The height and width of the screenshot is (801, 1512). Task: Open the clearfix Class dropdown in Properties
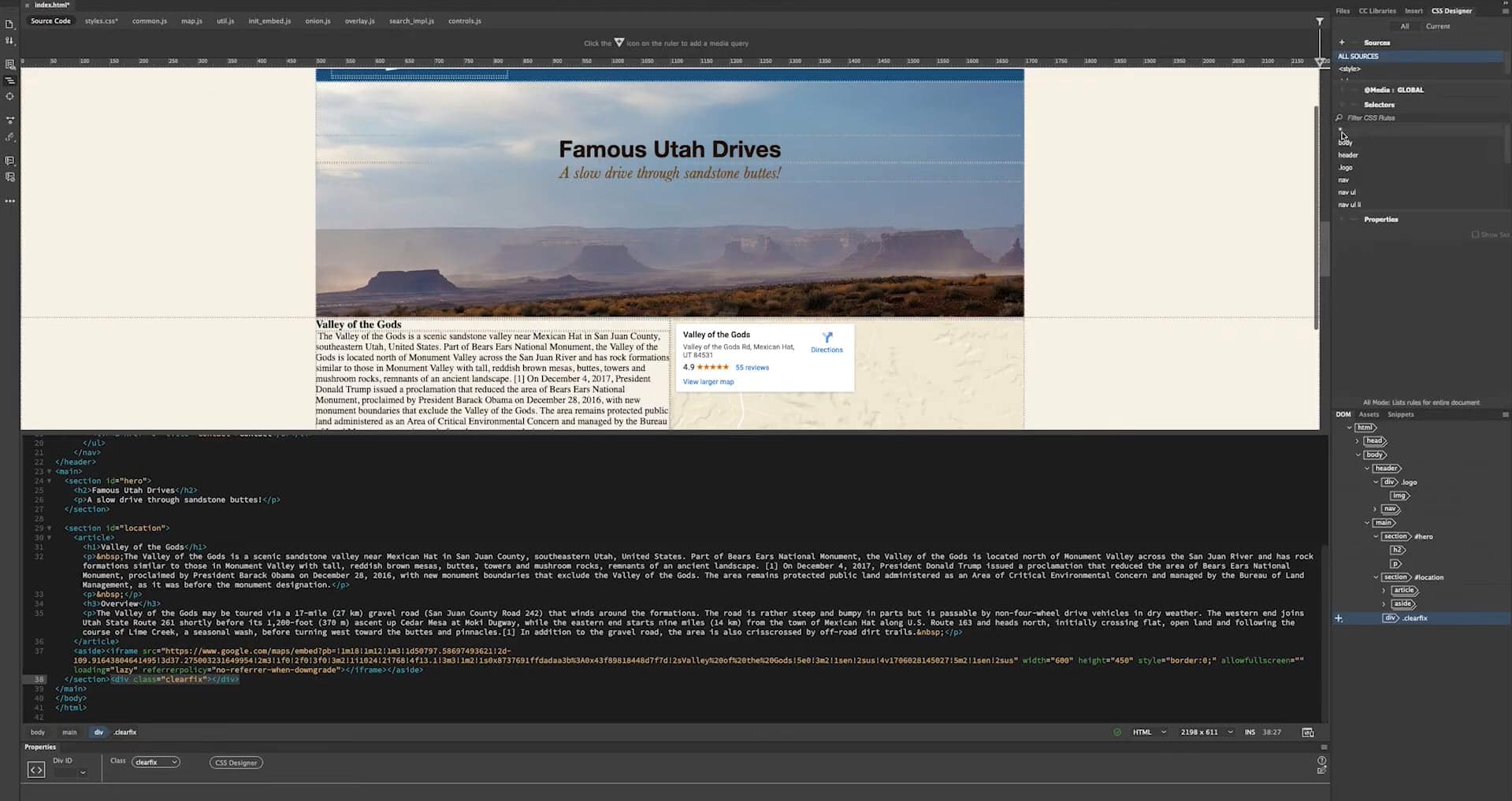[x=156, y=762]
